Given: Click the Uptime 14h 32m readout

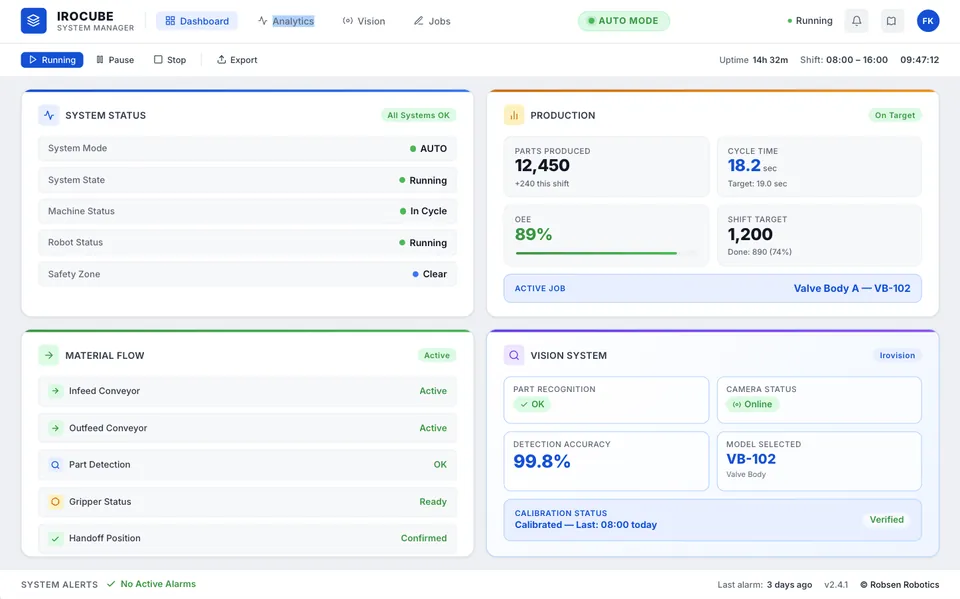Looking at the screenshot, I should pos(754,60).
